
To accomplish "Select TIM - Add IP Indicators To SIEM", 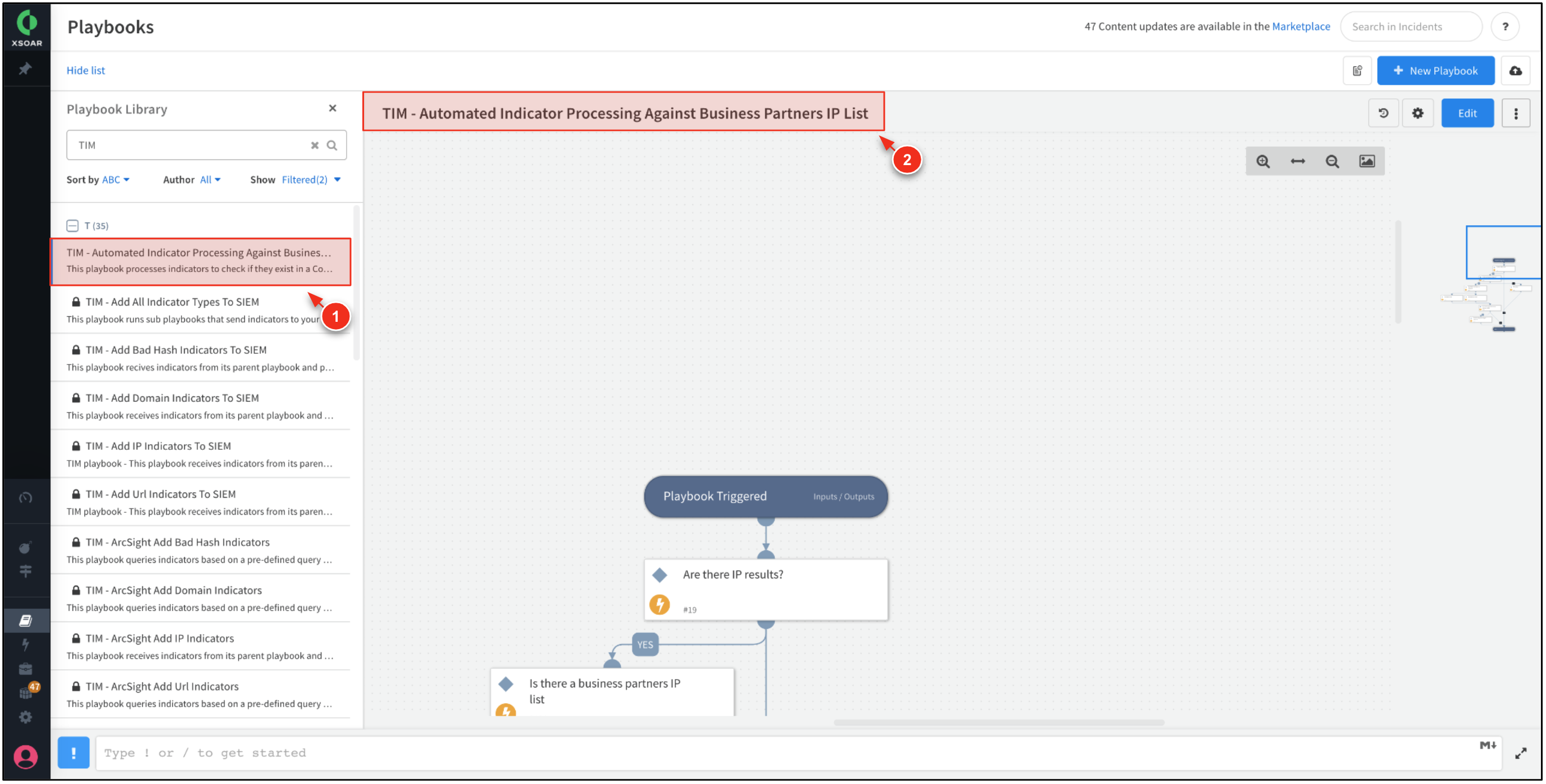I will [x=201, y=454].
